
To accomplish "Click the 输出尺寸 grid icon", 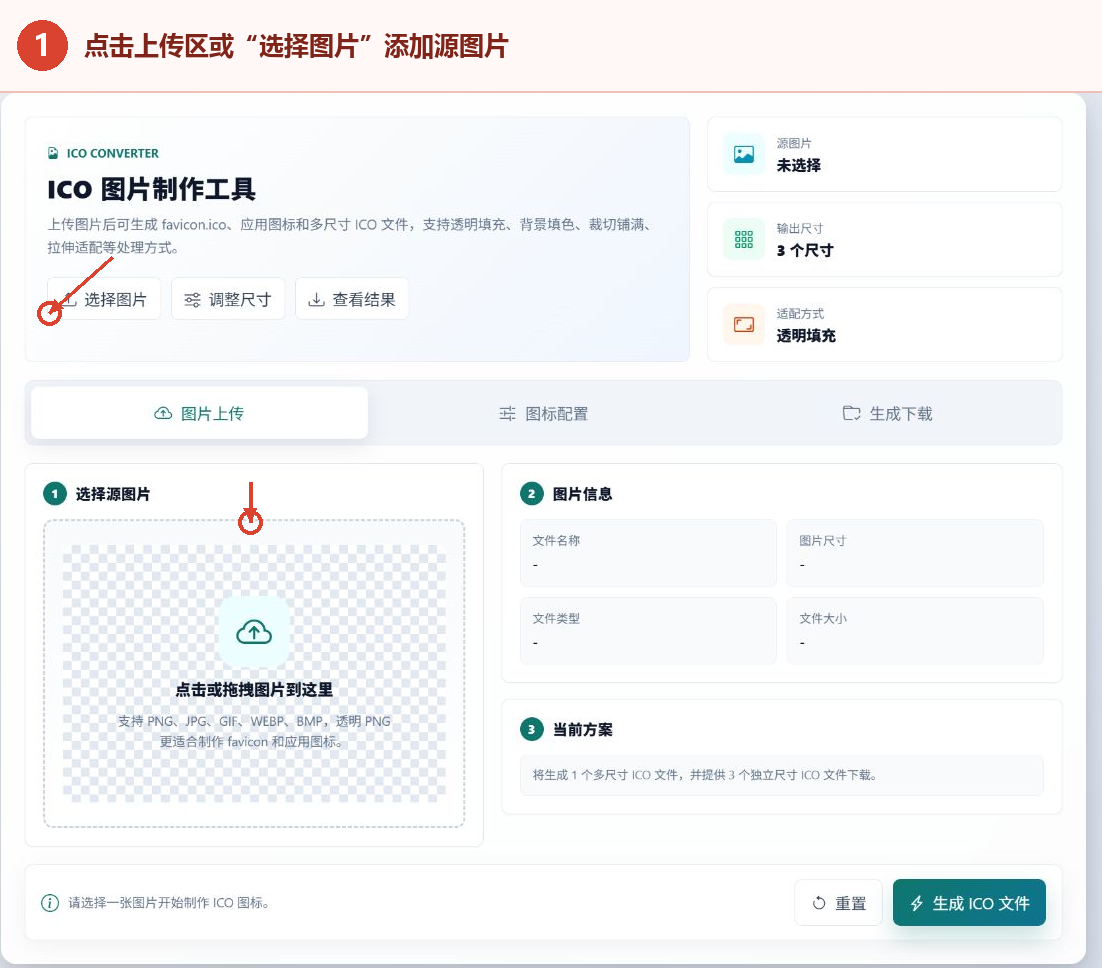I will [744, 240].
